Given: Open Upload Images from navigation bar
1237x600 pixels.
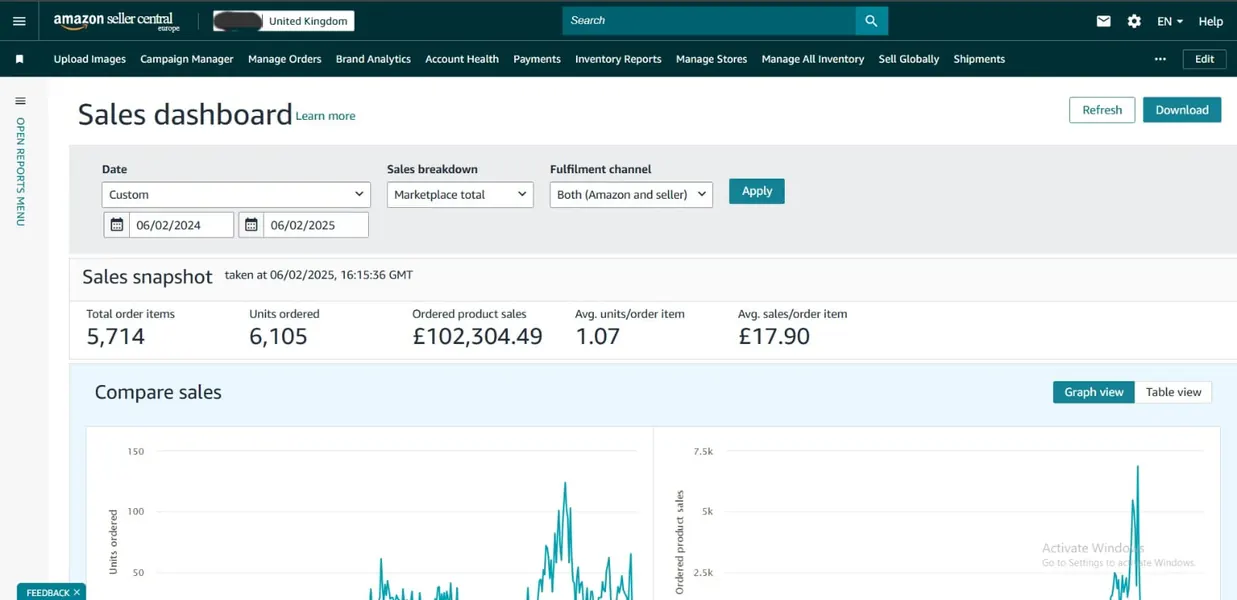Looking at the screenshot, I should tap(90, 59).
